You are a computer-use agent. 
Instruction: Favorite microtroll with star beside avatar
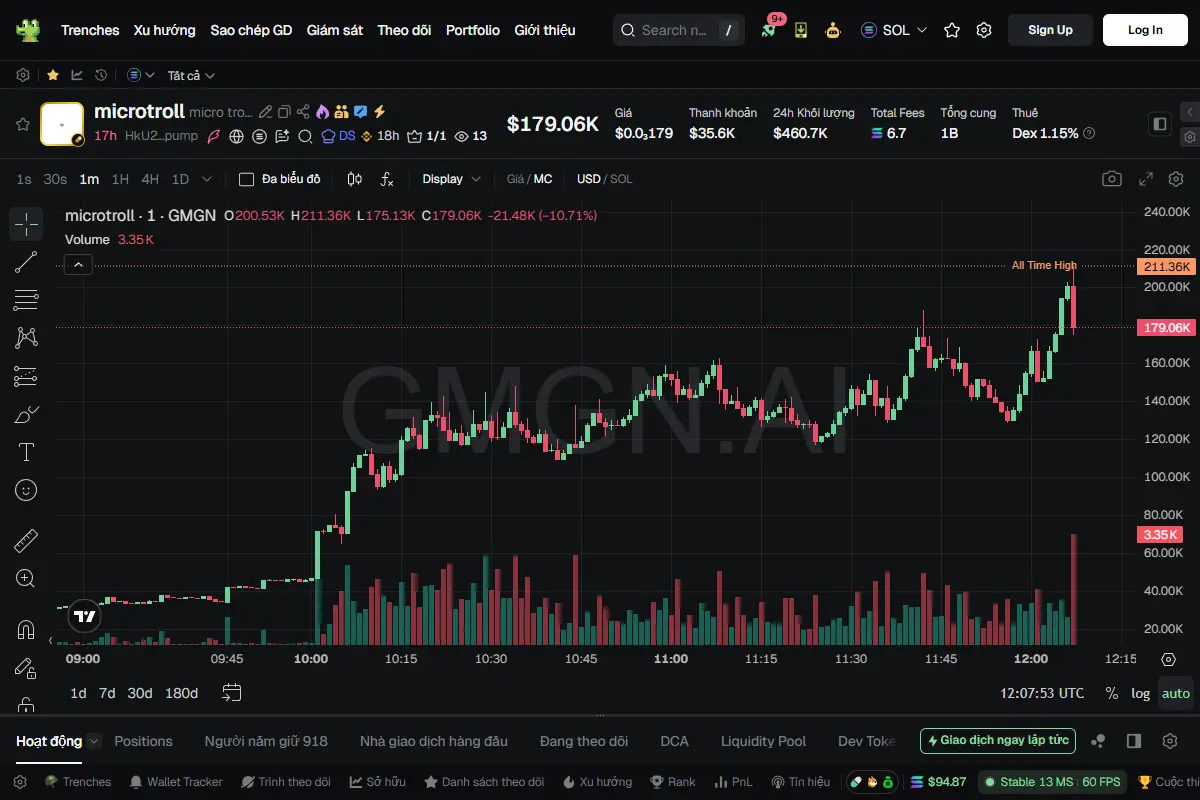click(22, 124)
